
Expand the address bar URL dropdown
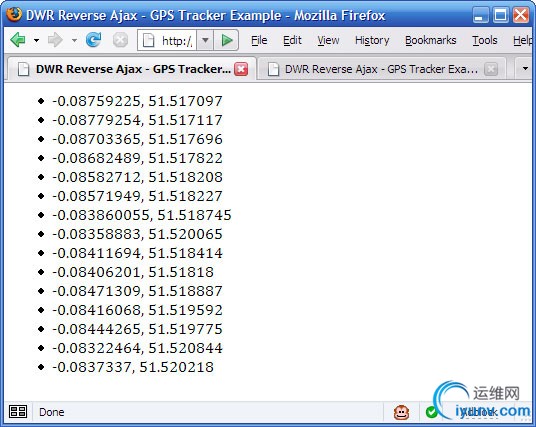pyautogui.click(x=205, y=40)
